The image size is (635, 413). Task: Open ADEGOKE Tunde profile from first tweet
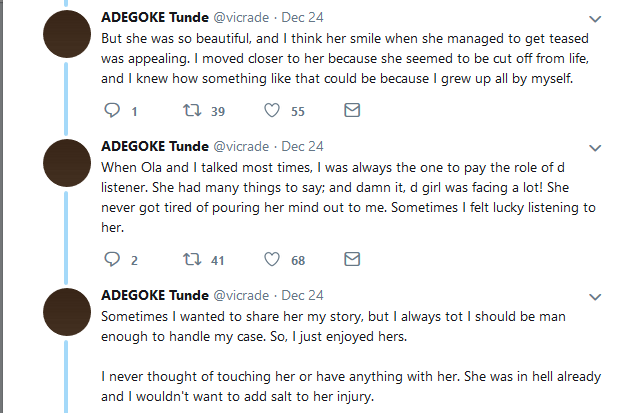coord(155,17)
